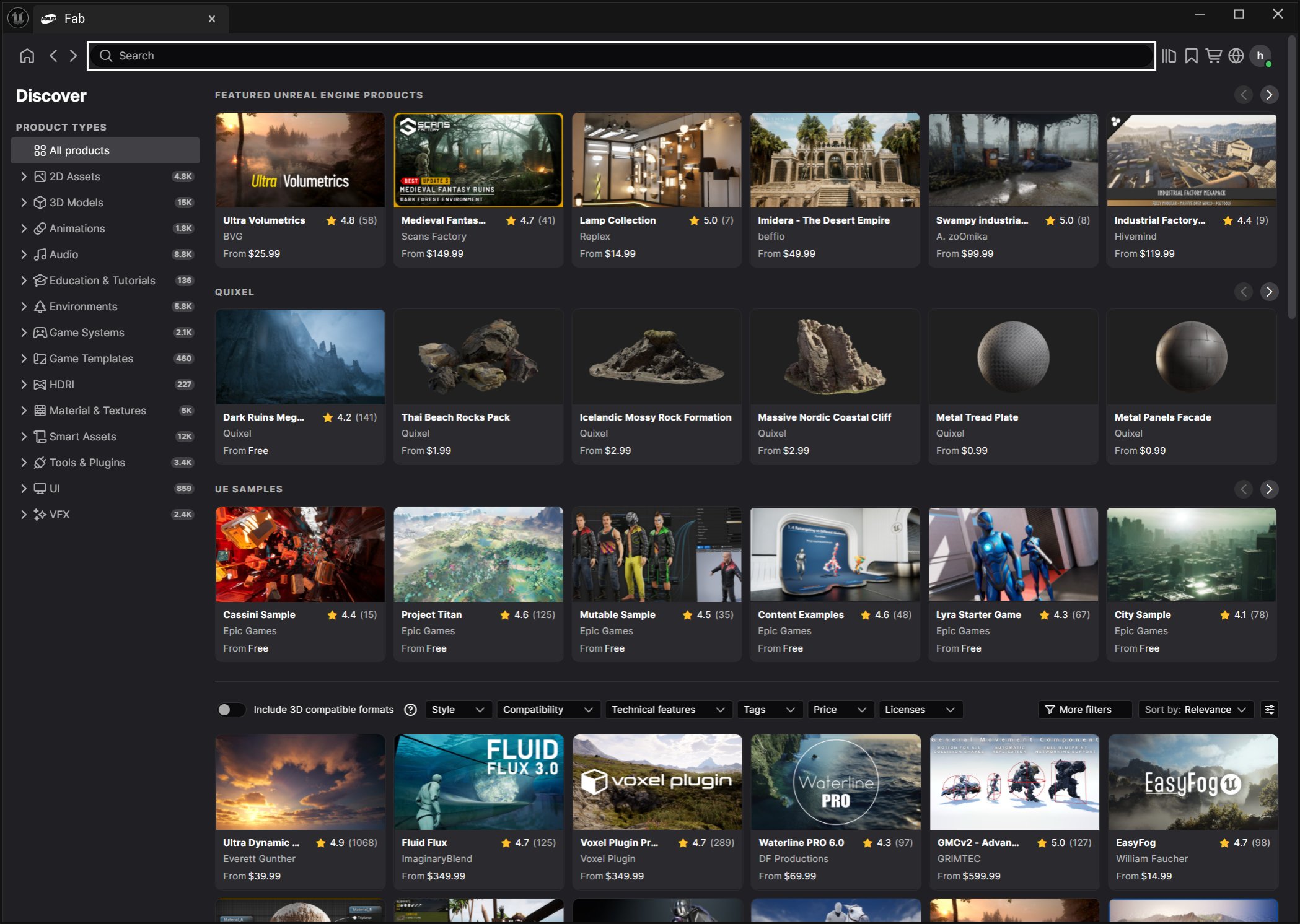Click the help icon beside 3D formats toggle
Viewport: 1300px width, 924px height.
pos(410,710)
